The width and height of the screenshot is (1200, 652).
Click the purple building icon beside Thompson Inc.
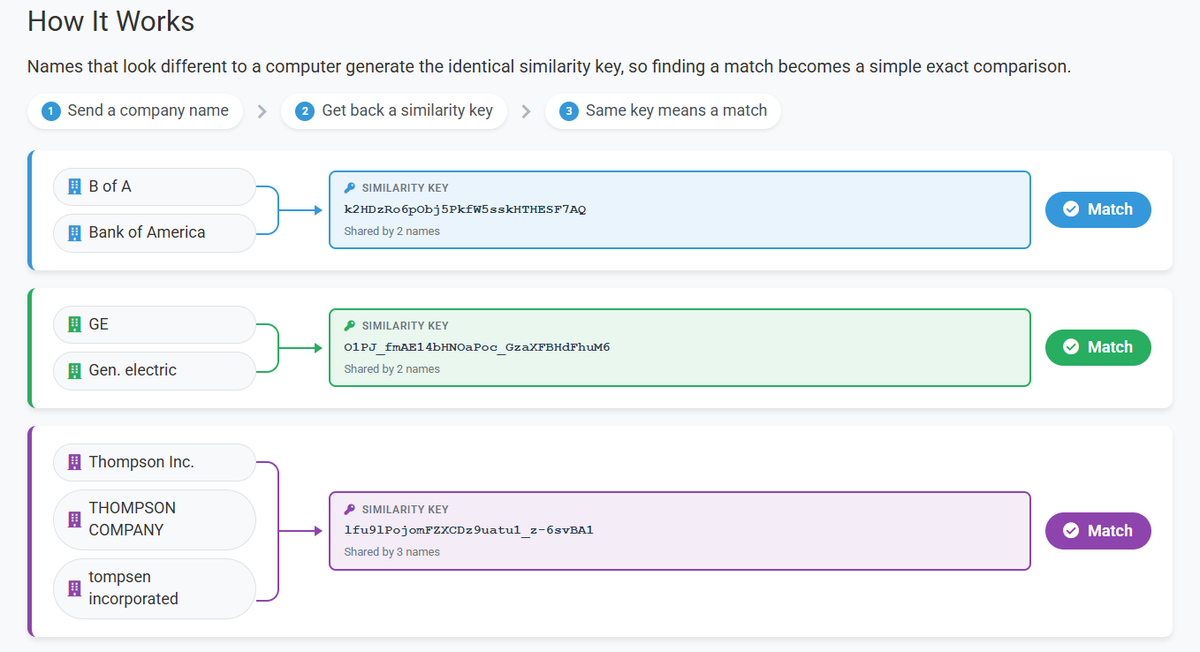coord(74,462)
